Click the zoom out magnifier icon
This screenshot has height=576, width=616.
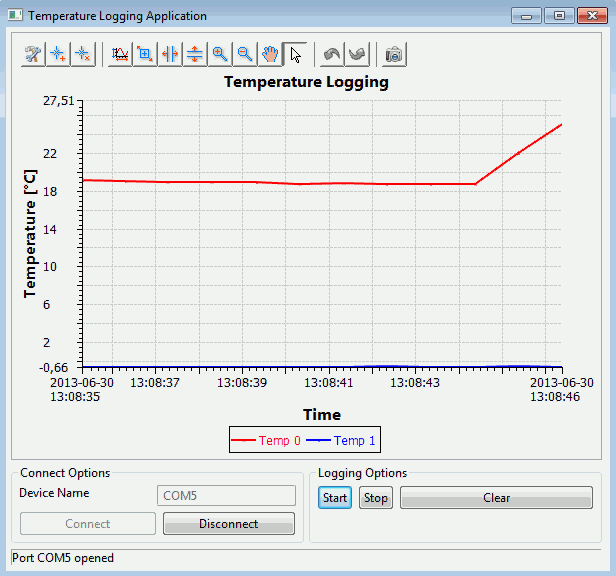click(245, 55)
